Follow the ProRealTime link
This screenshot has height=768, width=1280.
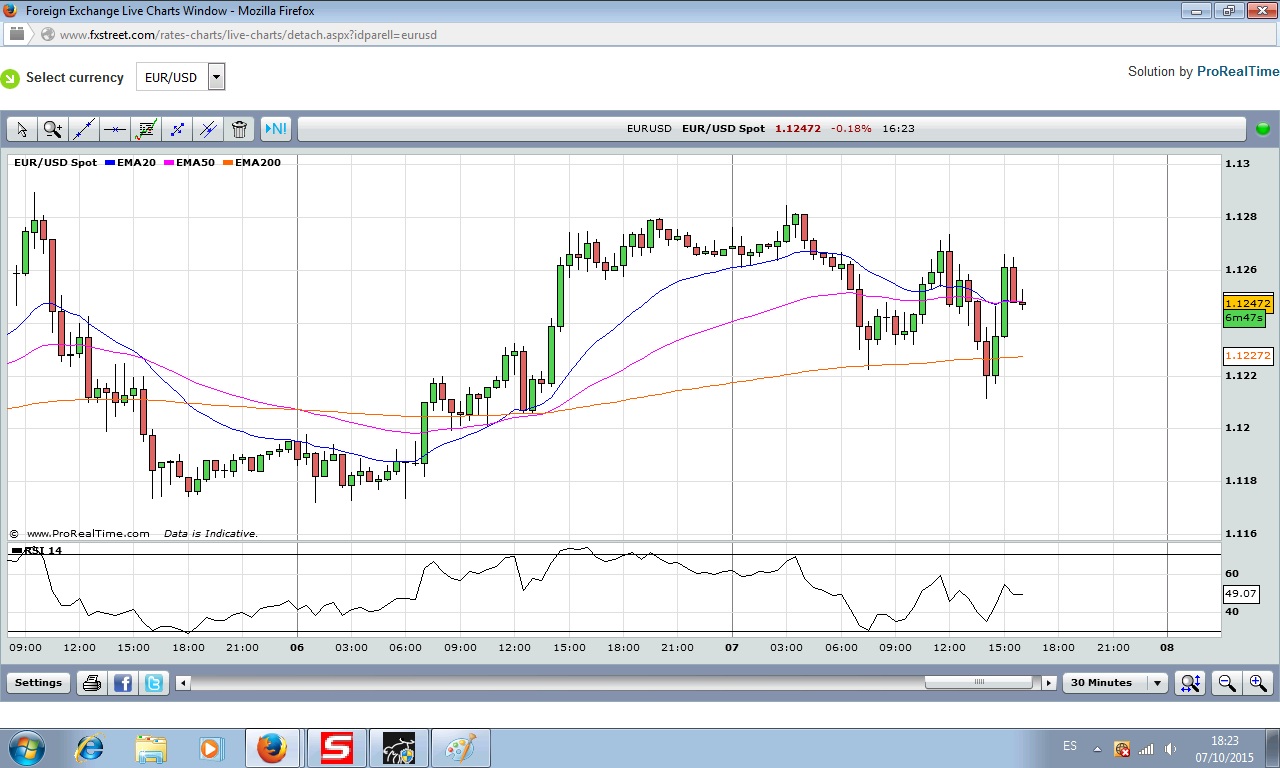1237,71
